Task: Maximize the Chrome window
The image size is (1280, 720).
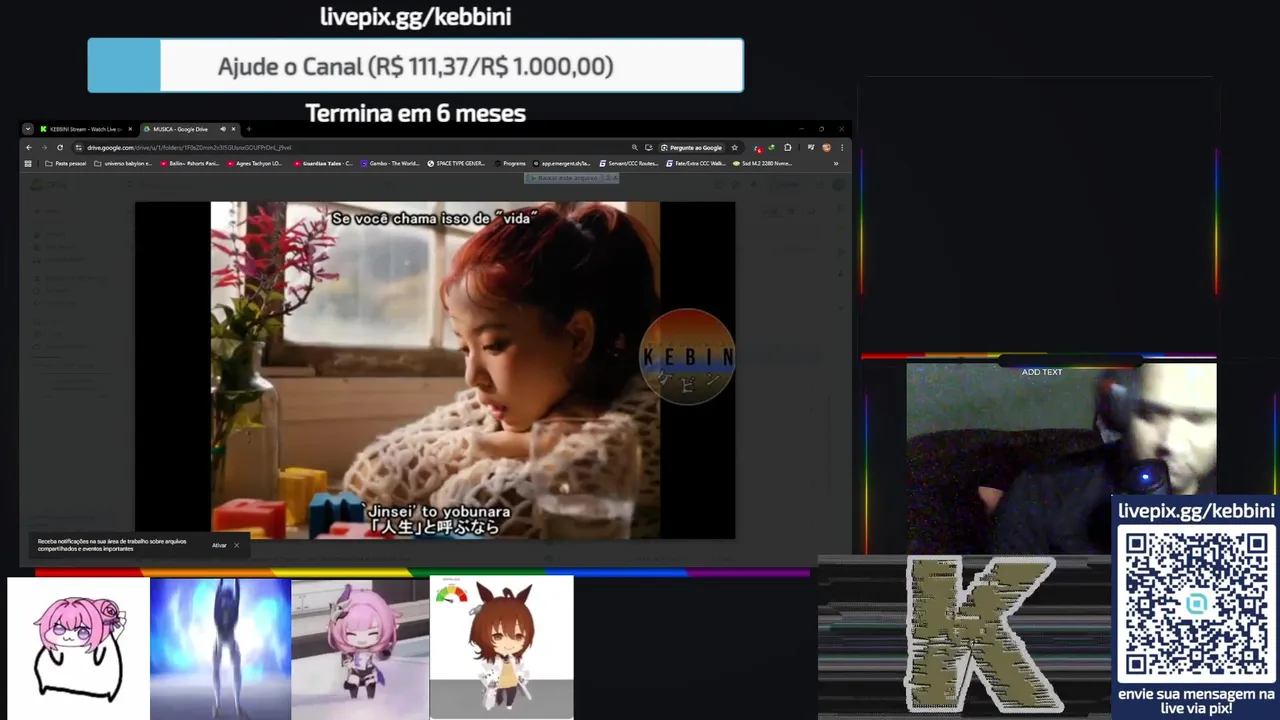Action: click(x=822, y=129)
